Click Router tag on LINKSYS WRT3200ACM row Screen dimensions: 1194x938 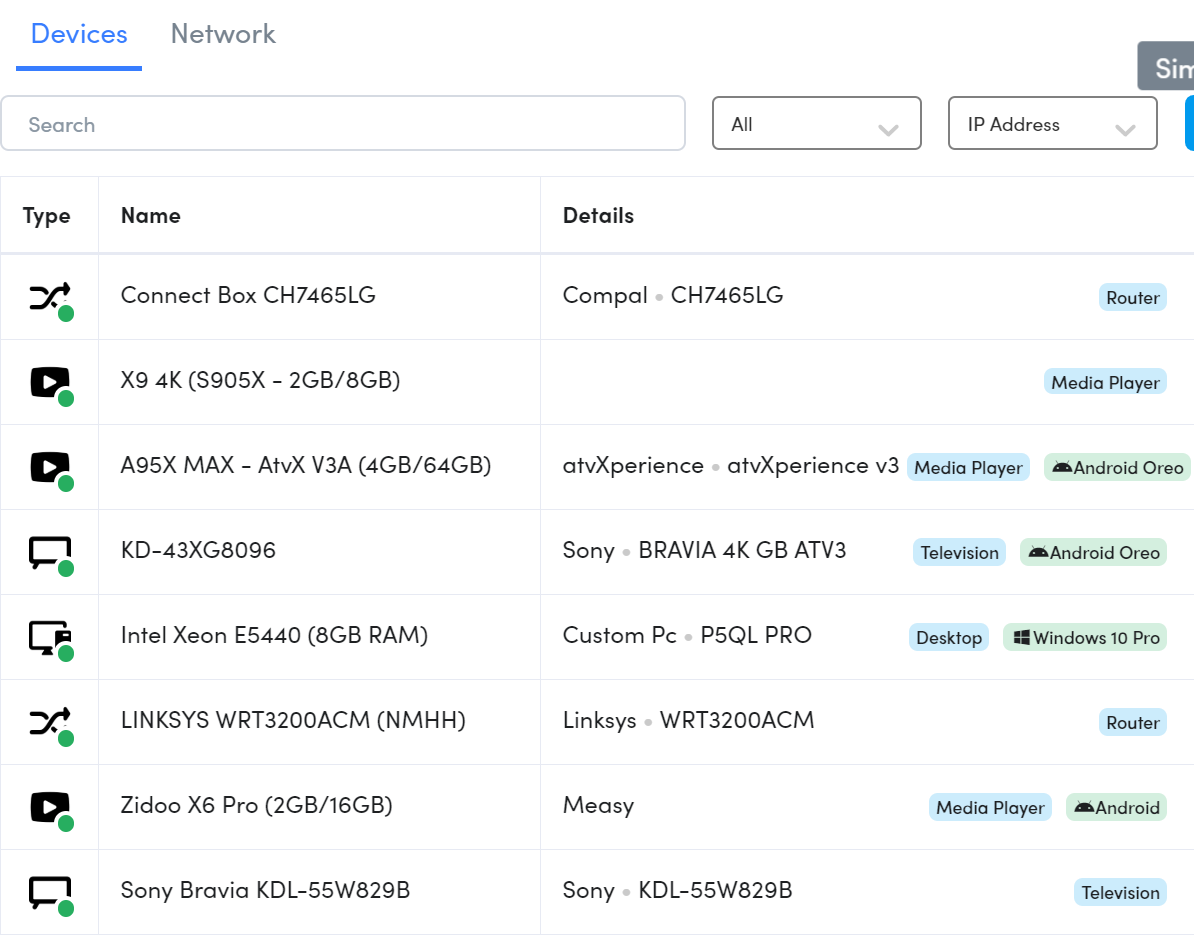click(x=1133, y=723)
